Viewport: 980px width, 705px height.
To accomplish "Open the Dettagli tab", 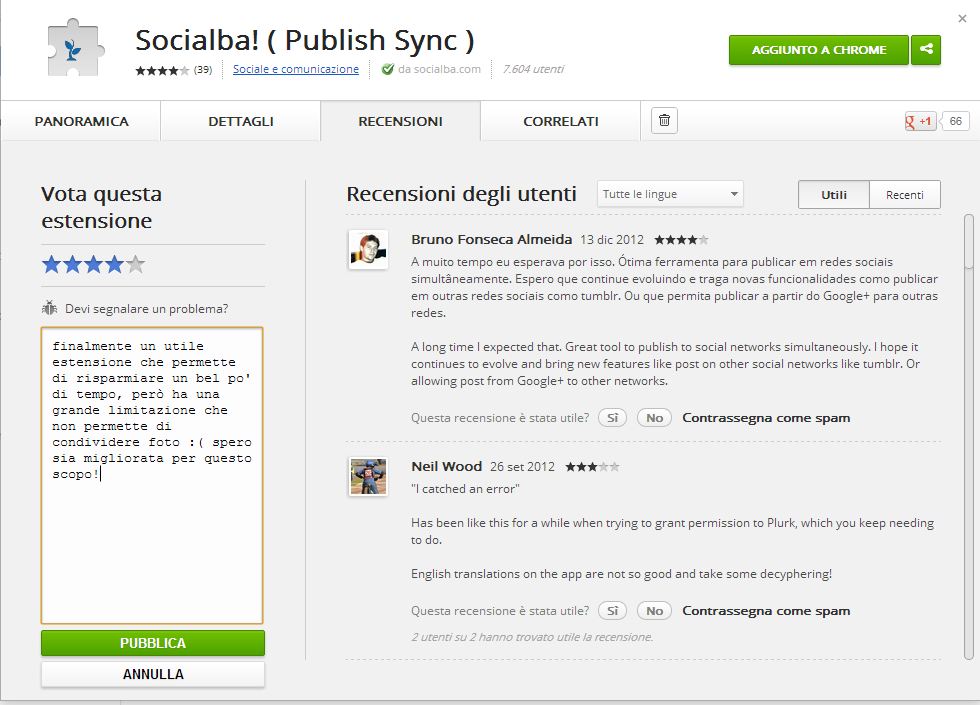I will [x=241, y=121].
